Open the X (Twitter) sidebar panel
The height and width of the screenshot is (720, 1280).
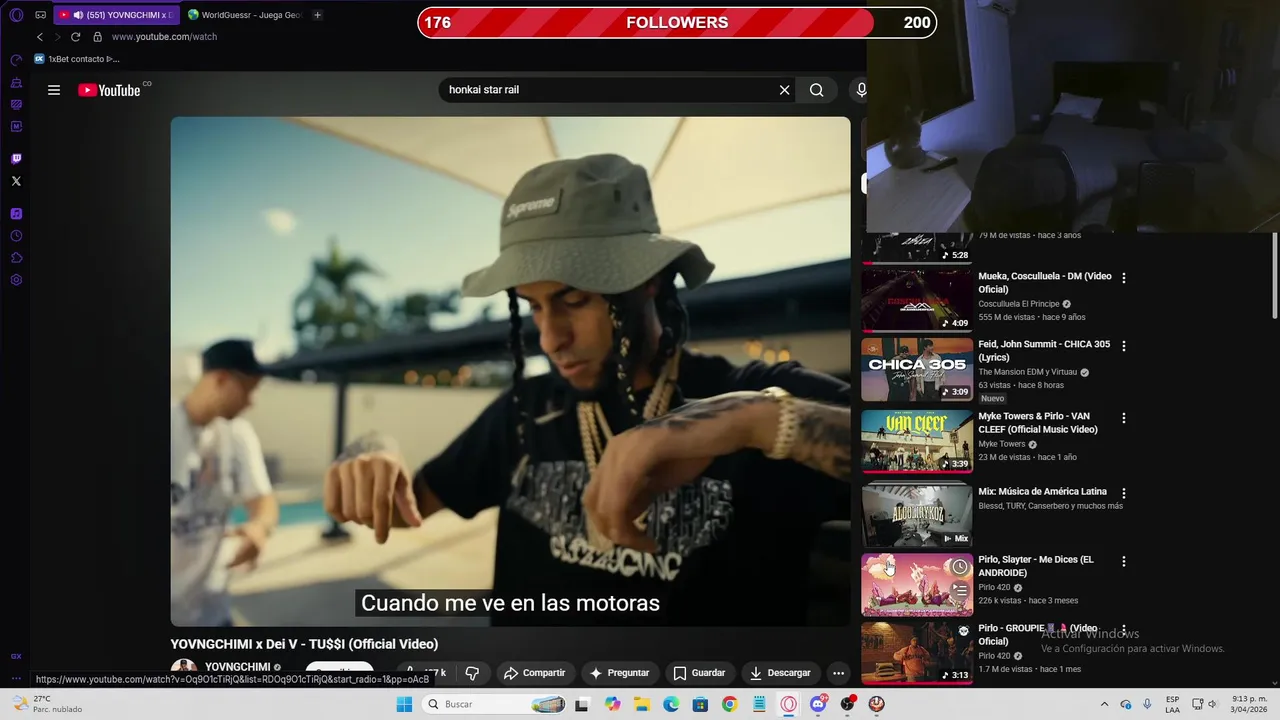click(16, 181)
